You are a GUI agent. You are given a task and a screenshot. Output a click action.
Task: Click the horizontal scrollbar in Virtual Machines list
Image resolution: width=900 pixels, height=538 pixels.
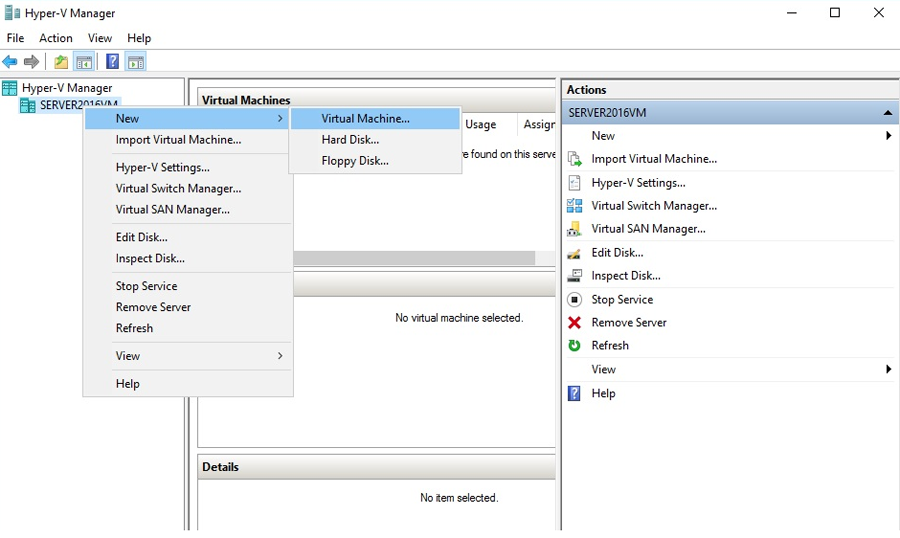414,258
